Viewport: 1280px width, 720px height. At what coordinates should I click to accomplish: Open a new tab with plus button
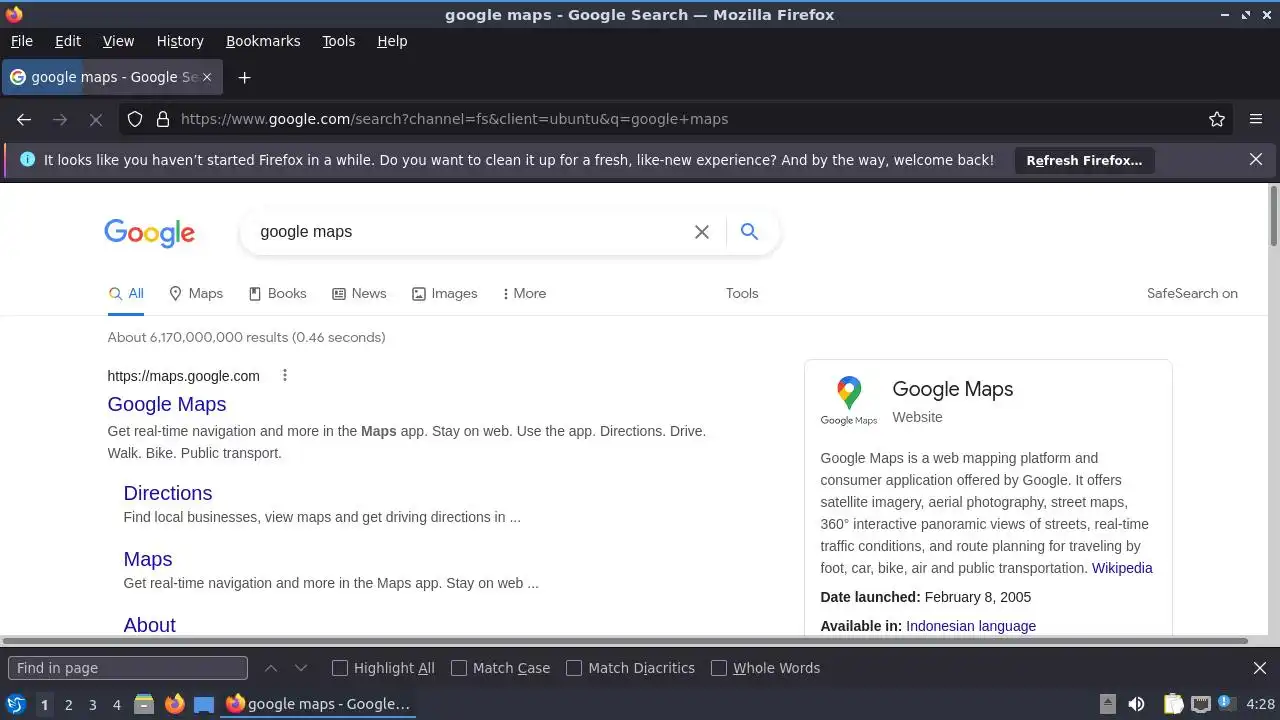(244, 77)
